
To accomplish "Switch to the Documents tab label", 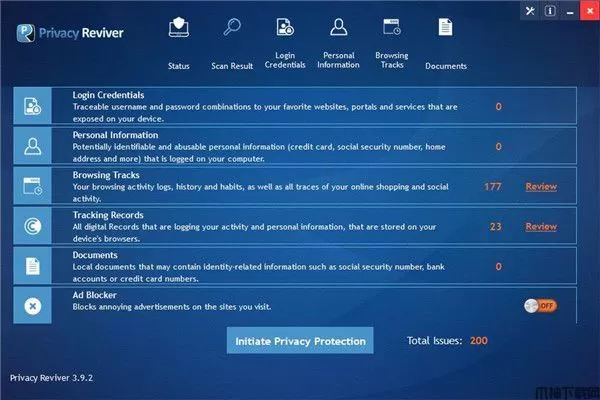I will pyautogui.click(x=446, y=66).
